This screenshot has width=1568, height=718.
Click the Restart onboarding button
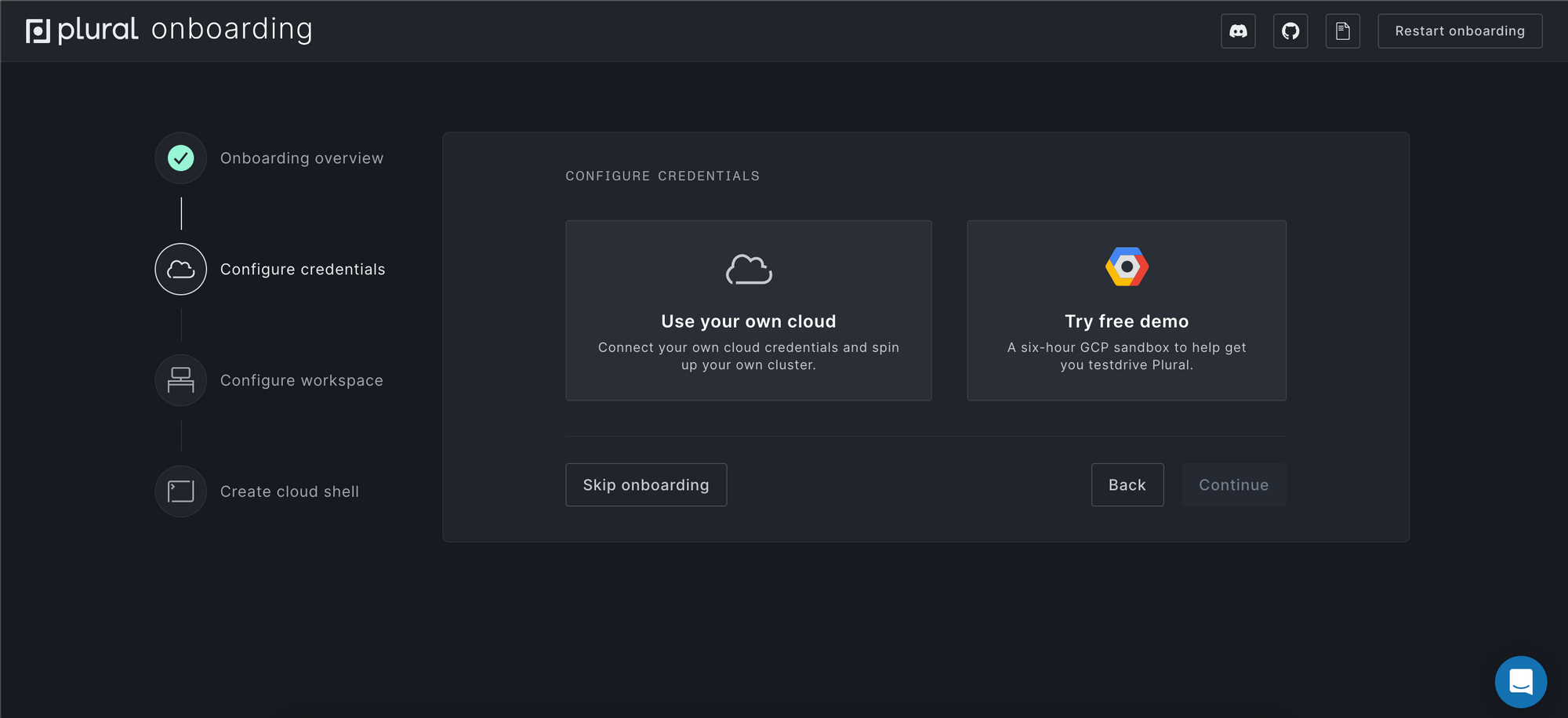[x=1460, y=31]
